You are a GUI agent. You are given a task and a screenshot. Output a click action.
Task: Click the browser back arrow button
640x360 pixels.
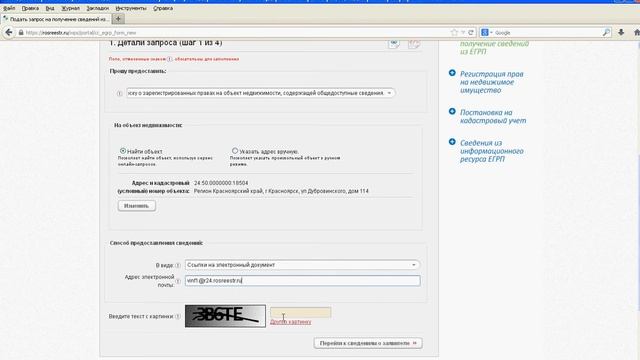pos(9,32)
